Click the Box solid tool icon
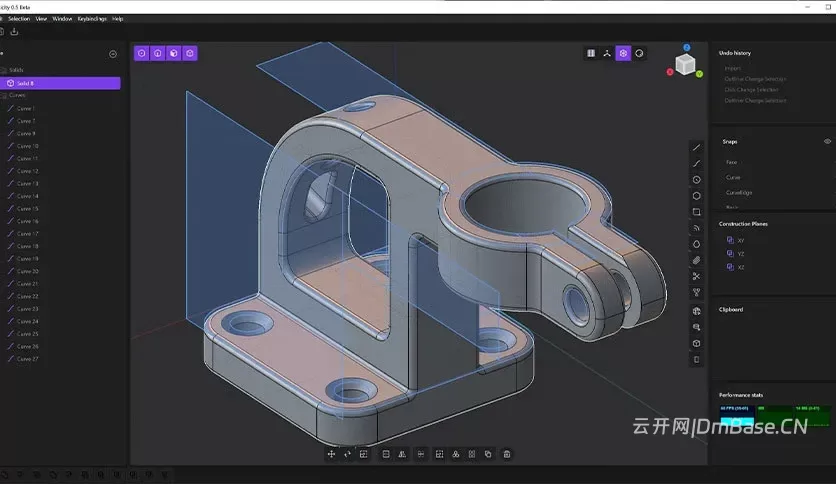The height and width of the screenshot is (484, 836). (696, 343)
